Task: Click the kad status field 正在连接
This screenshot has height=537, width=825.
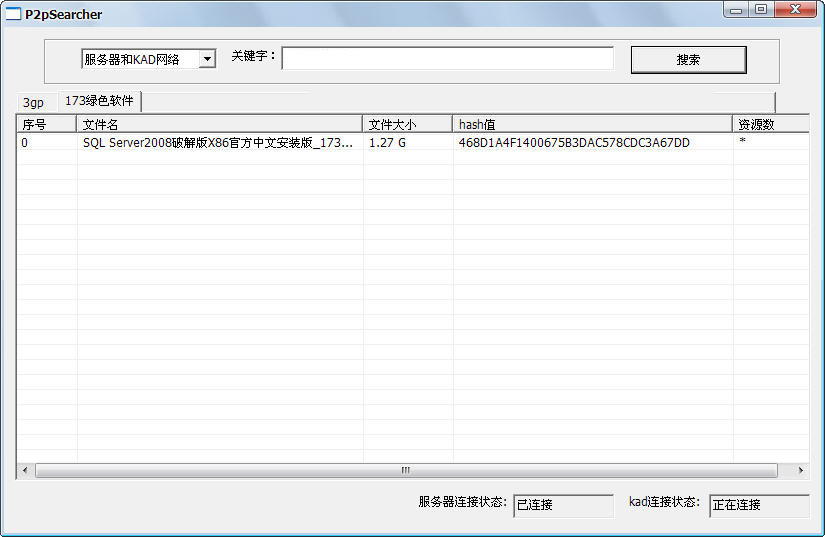Action: point(758,505)
